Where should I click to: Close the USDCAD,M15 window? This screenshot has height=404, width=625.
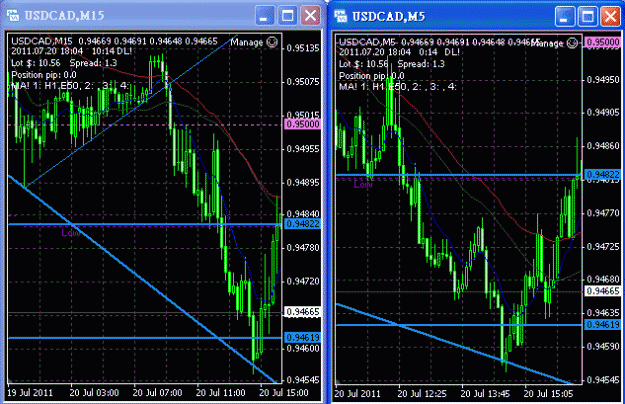pos(311,16)
